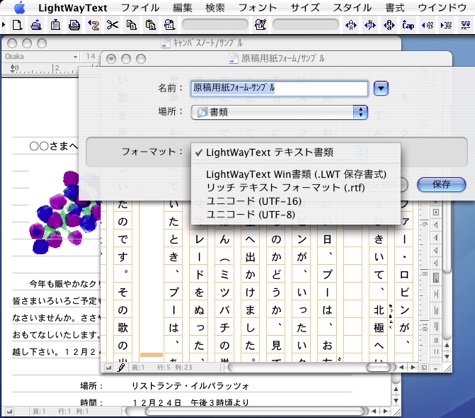Image resolution: width=475 pixels, height=418 pixels.
Task: Click the grapes illustration in the back window
Action: 65,212
